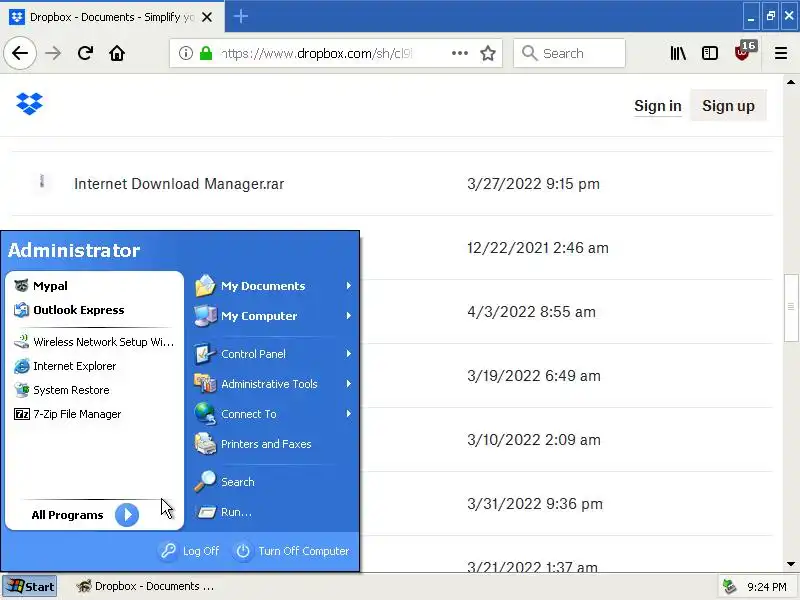
Task: Select date 4/3/2022 8:55 am
Action: 531,312
